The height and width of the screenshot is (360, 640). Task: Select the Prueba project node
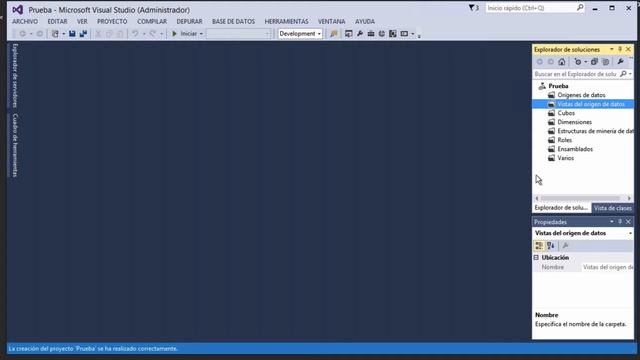[x=558, y=86]
